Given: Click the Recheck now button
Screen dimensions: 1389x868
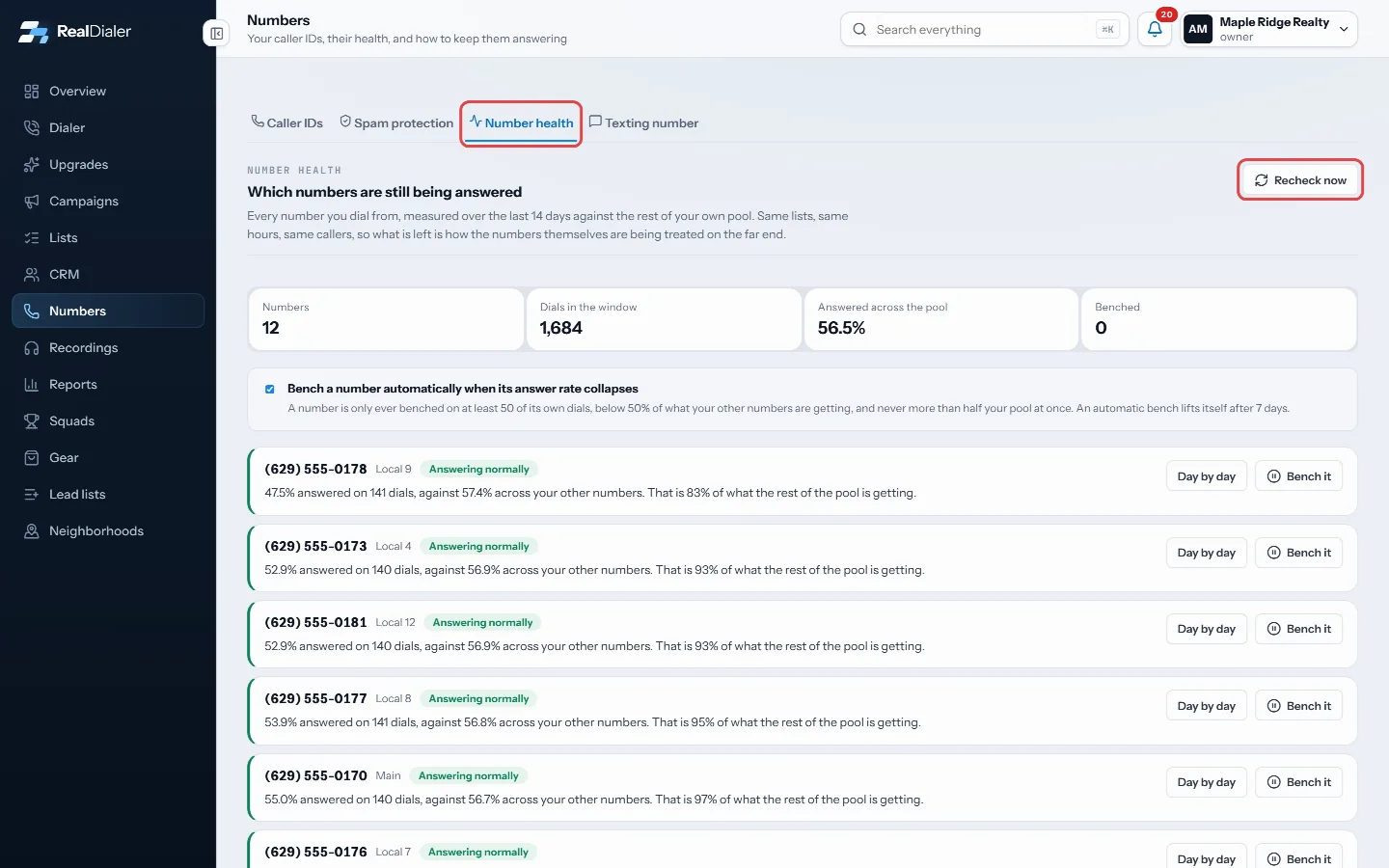Looking at the screenshot, I should tap(1300, 180).
